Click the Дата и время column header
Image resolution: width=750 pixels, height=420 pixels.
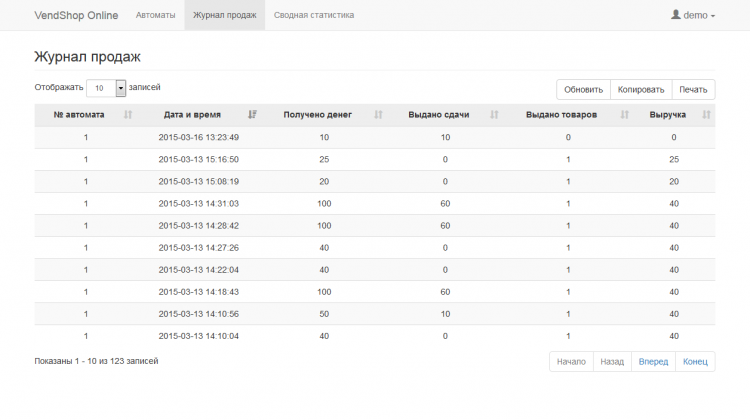[x=199, y=115]
